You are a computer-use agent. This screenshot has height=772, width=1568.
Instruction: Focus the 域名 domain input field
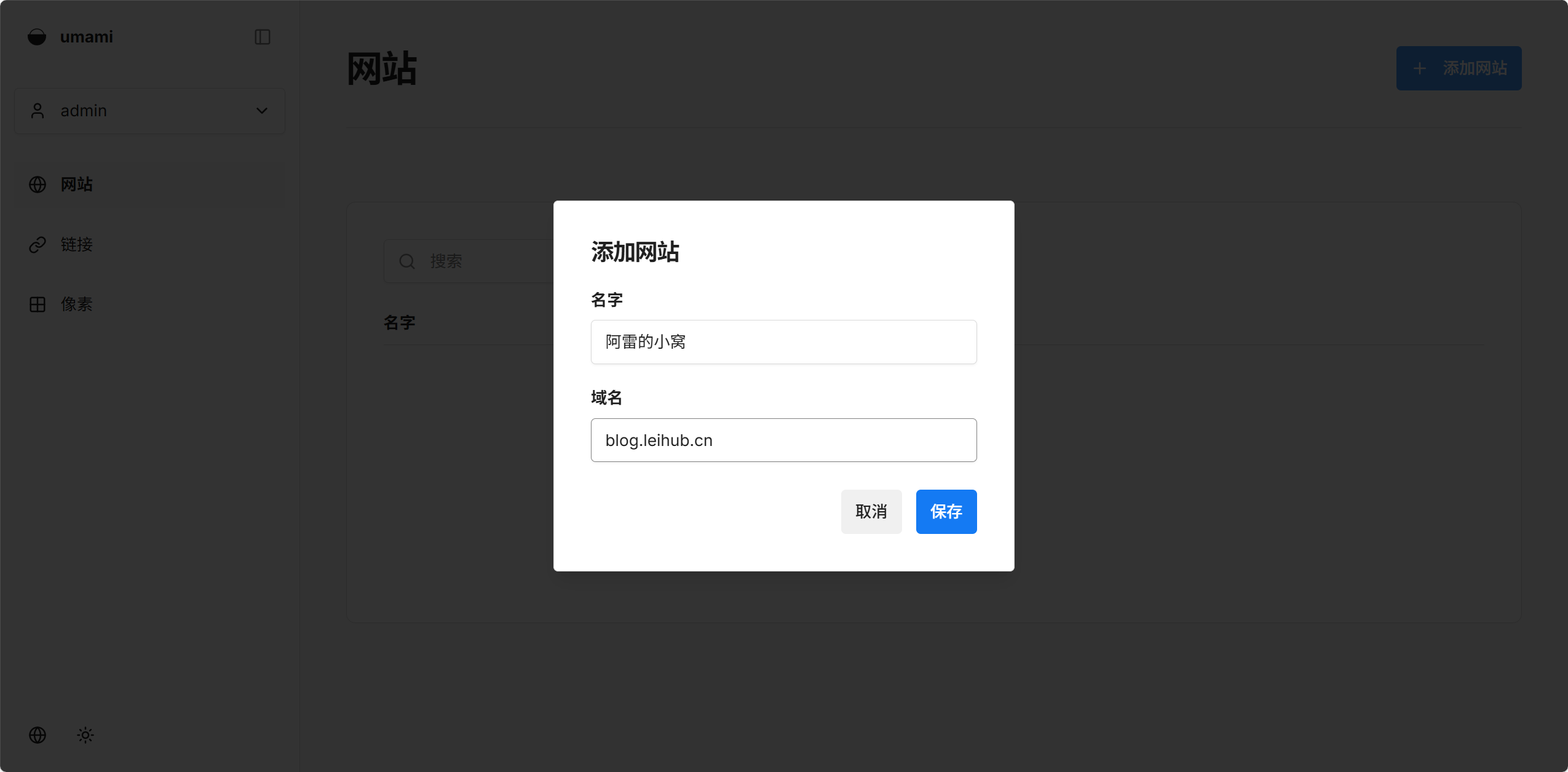coord(783,440)
